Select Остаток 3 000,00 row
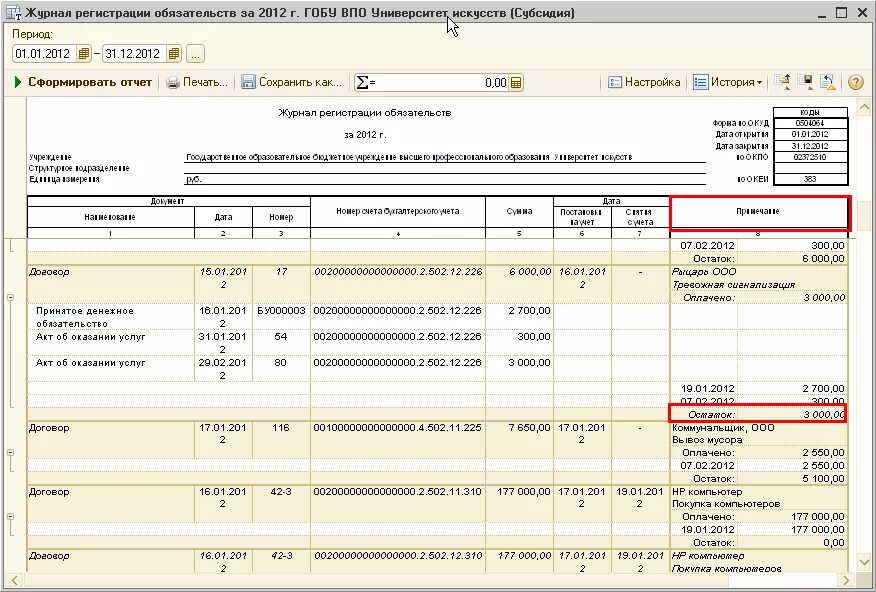This screenshot has height=592, width=876. point(759,414)
